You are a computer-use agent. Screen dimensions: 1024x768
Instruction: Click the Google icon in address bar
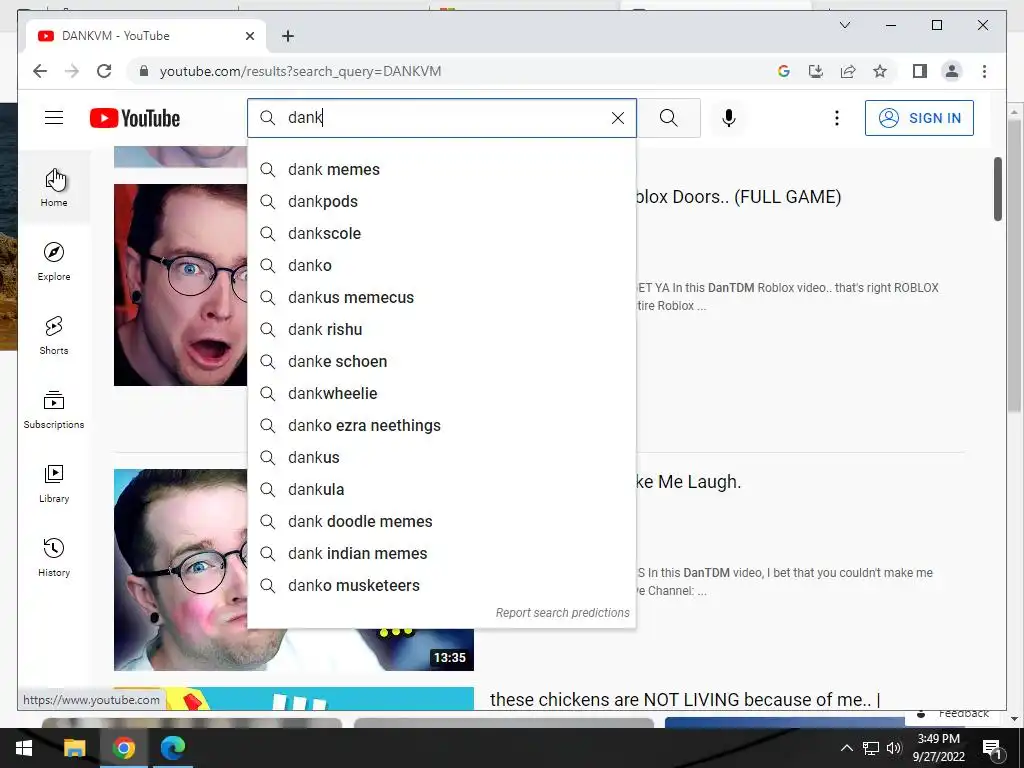[784, 71]
